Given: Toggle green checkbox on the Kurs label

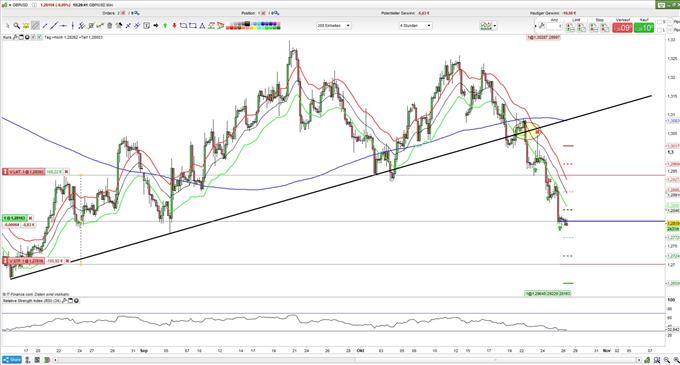Looking at the screenshot, I should (x=39, y=37).
